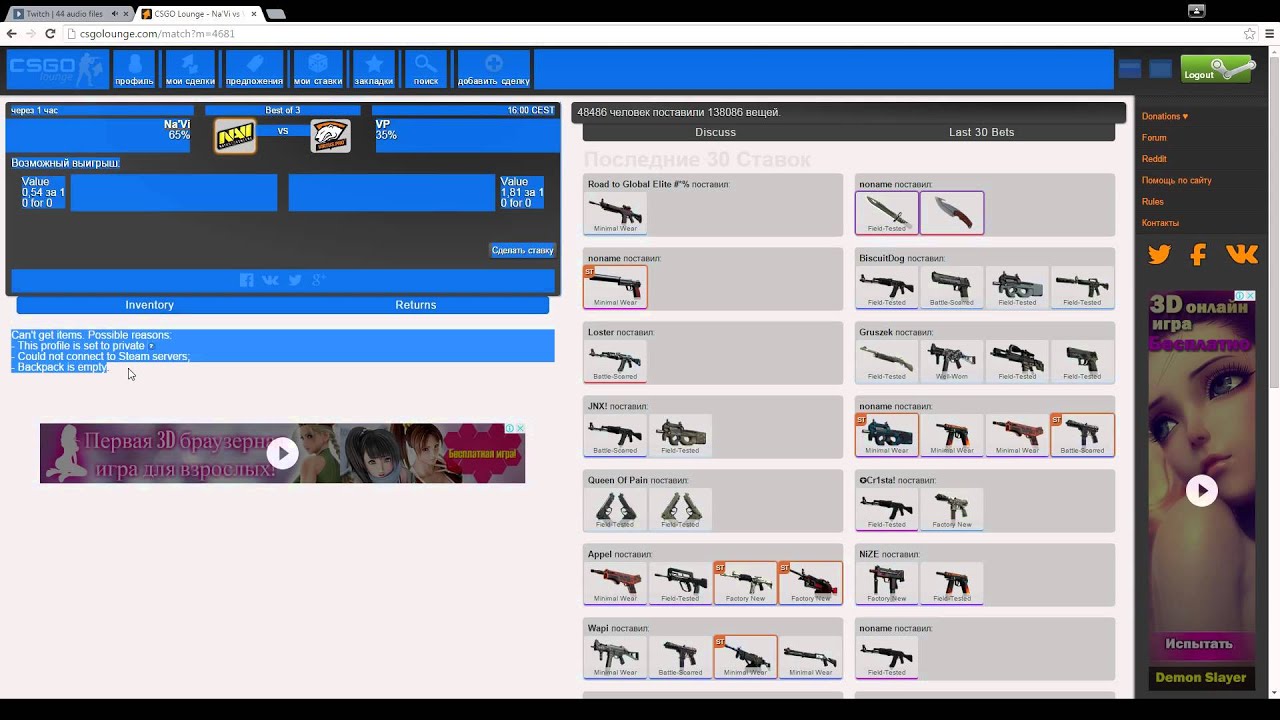1280x720 pixels.
Task: Share match on Google+ from bet panel
Action: 318,280
